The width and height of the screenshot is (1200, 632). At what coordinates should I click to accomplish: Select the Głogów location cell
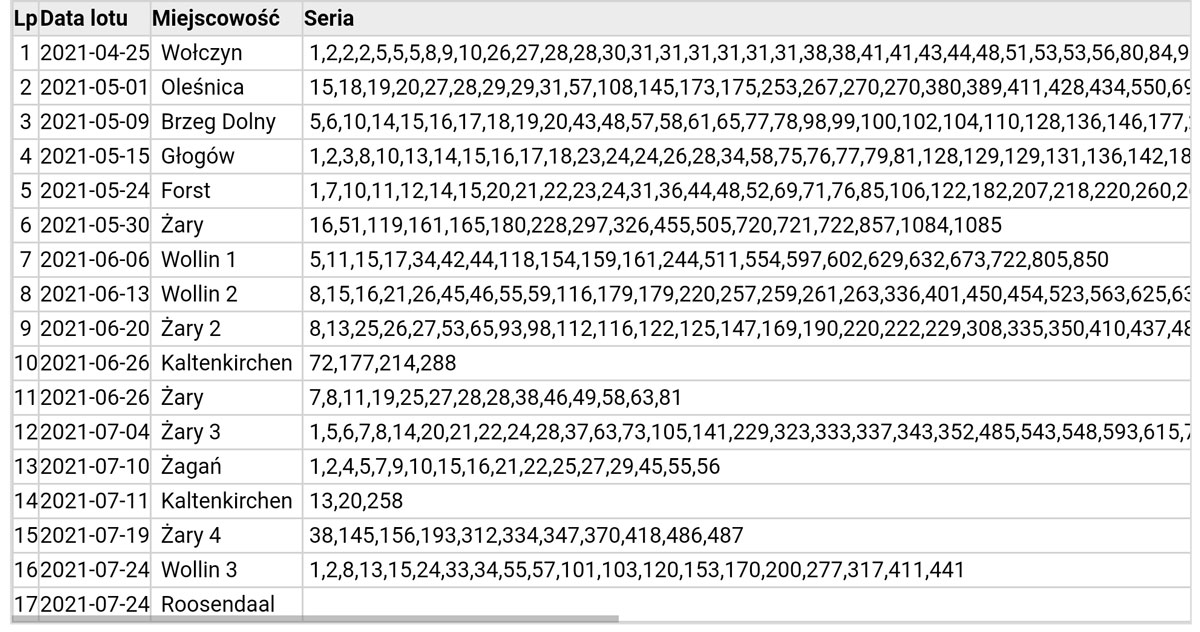[x=197, y=156]
